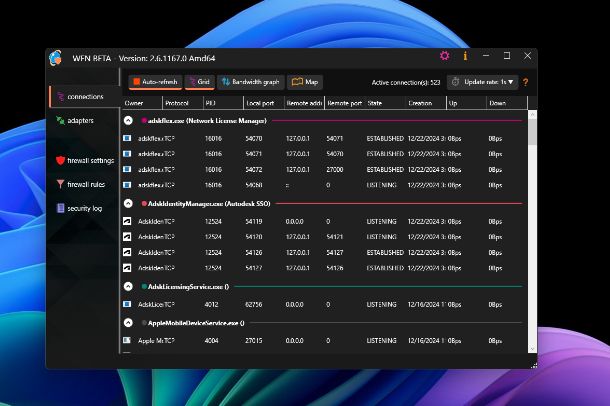Sort by the PID column header
This screenshot has height=406, width=610.
pos(223,103)
